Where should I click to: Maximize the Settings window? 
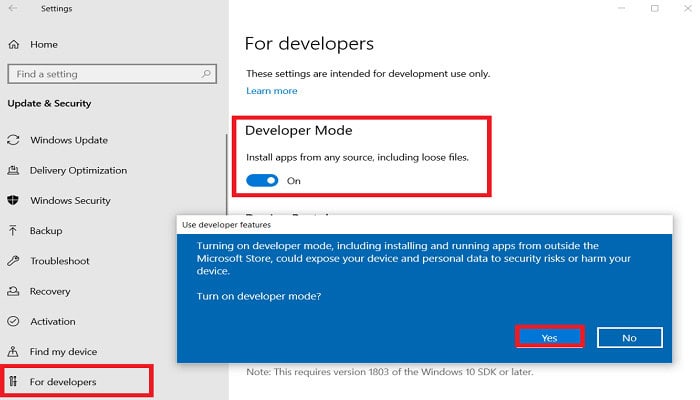pyautogui.click(x=654, y=8)
